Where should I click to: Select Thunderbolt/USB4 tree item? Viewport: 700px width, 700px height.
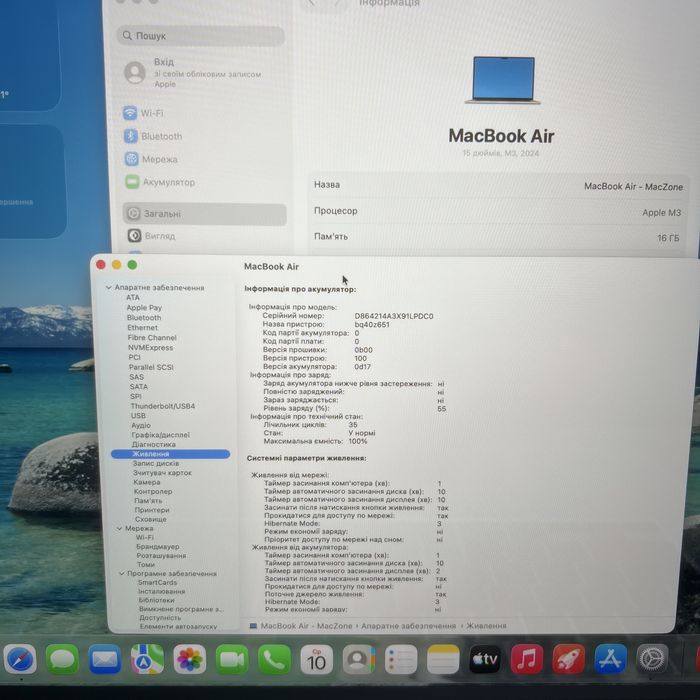coord(162,406)
